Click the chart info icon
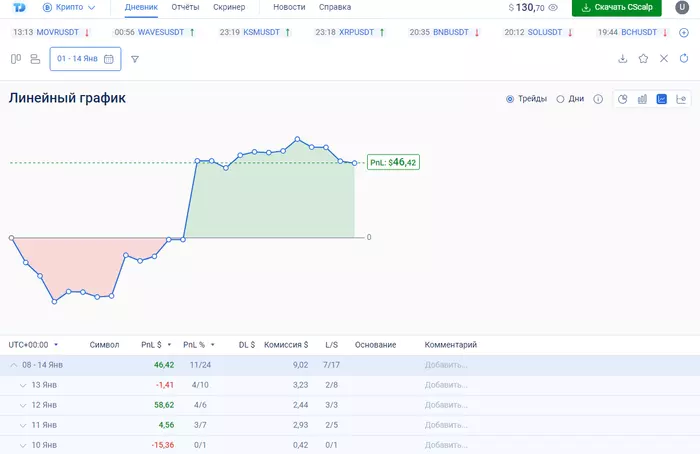The image size is (700, 454). [x=598, y=99]
